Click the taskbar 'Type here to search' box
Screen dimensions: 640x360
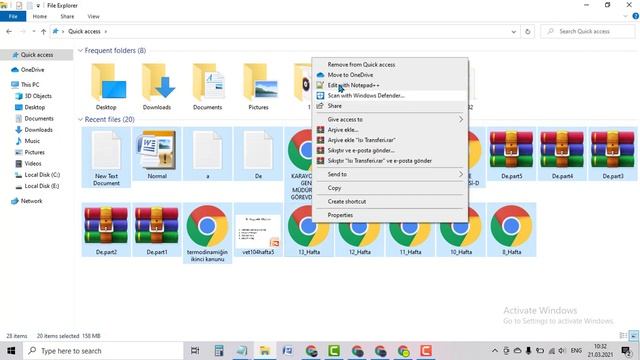pos(103,351)
